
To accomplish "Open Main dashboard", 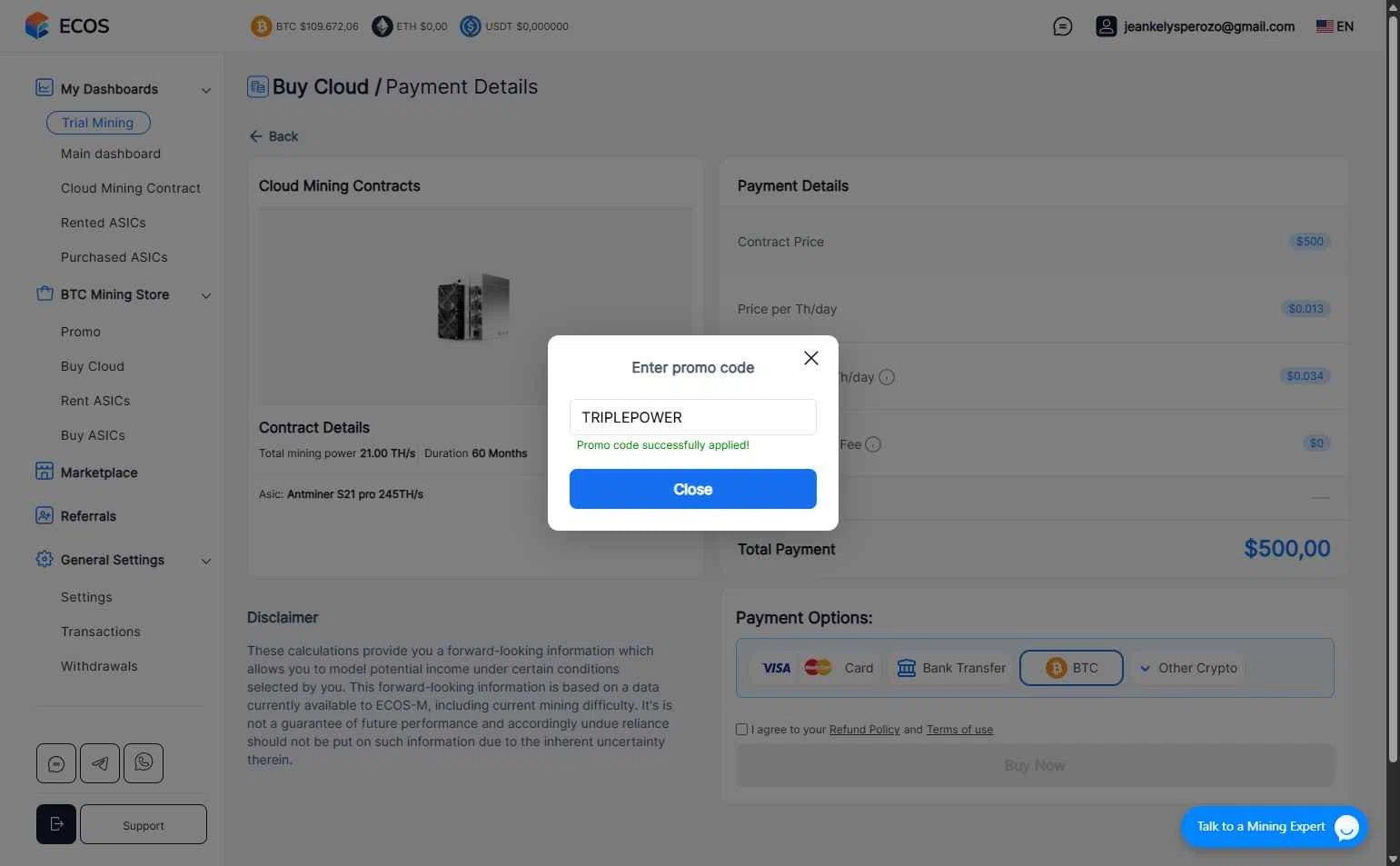I will pos(111,154).
